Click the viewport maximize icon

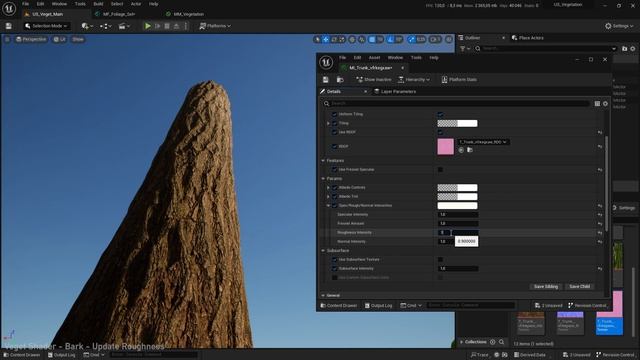click(449, 39)
